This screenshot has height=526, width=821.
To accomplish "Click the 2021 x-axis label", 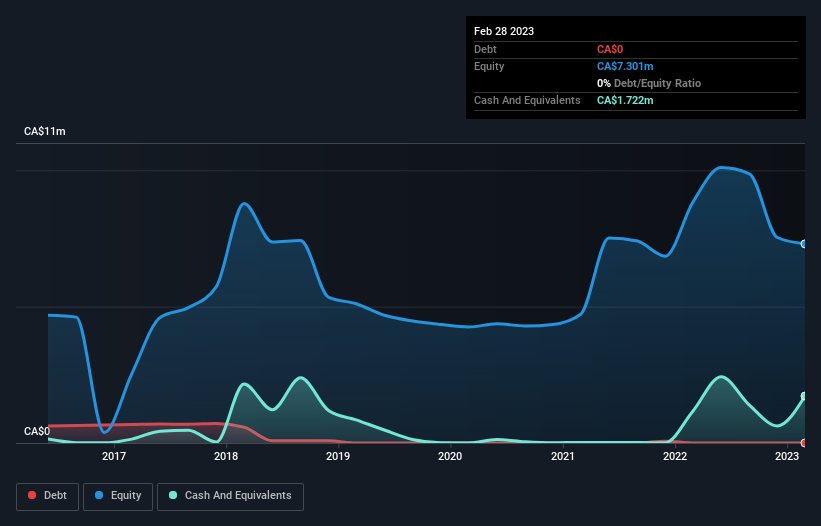I will (562, 456).
